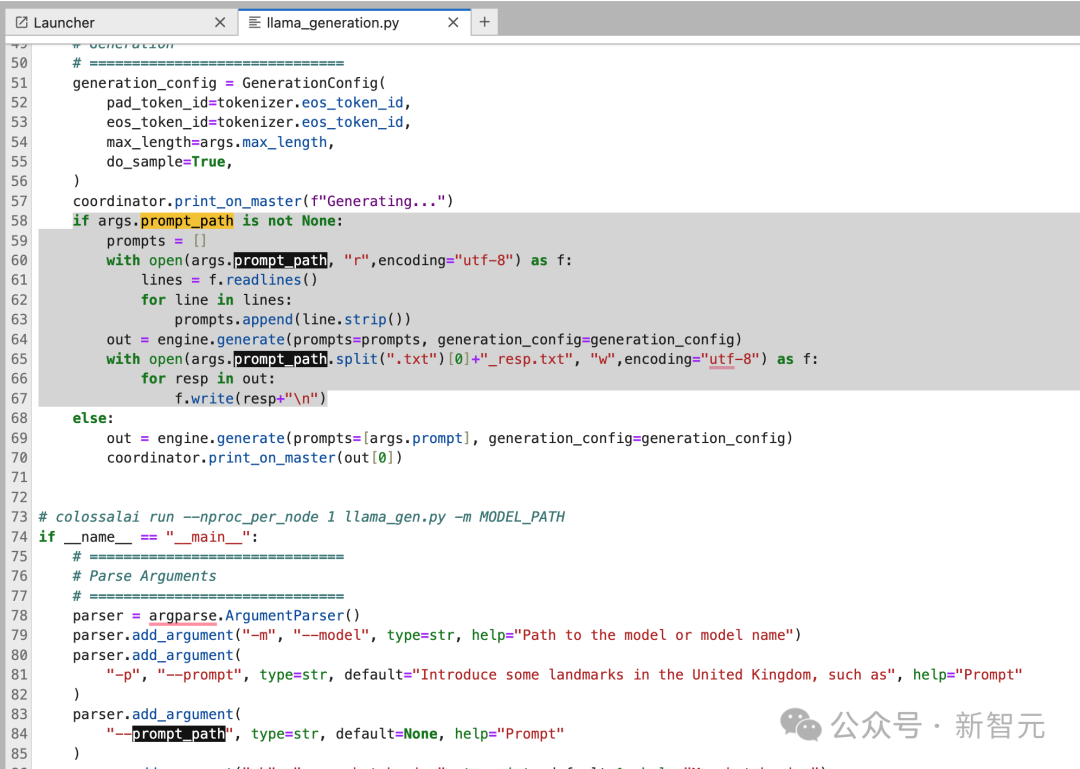This screenshot has width=1080, height=769.
Task: Close the llama_generation.py tab
Action: pyautogui.click(x=453, y=23)
